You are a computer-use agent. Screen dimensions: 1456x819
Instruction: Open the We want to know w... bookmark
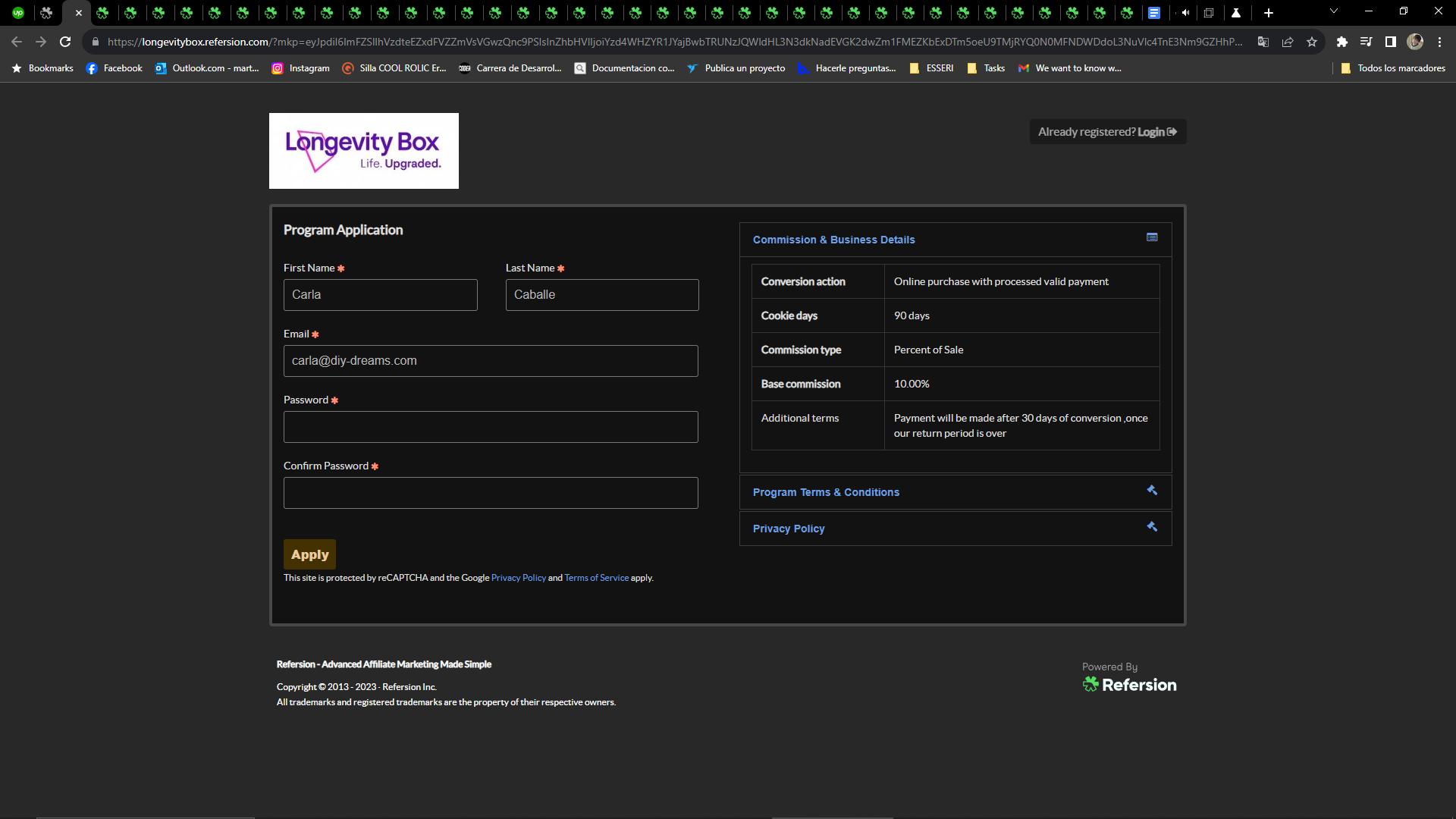[1070, 68]
